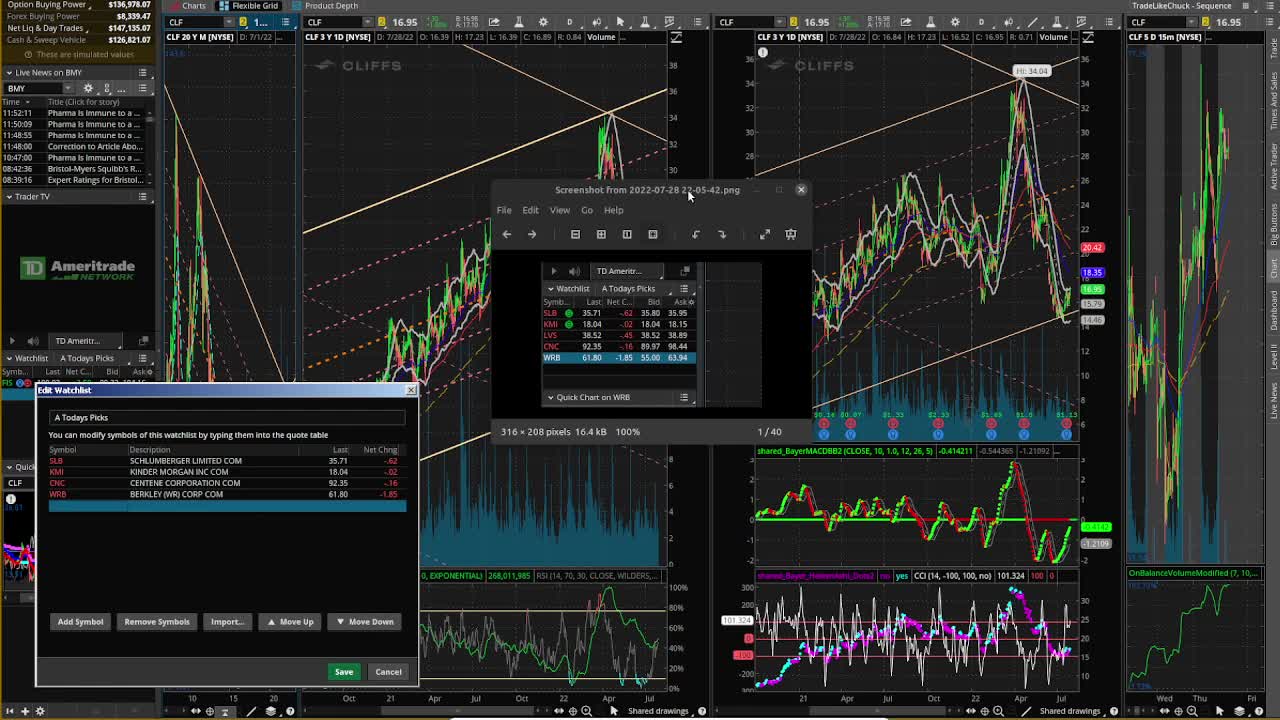This screenshot has width=1280, height=720.
Task: Open Help menu in image viewer
Action: (x=613, y=210)
